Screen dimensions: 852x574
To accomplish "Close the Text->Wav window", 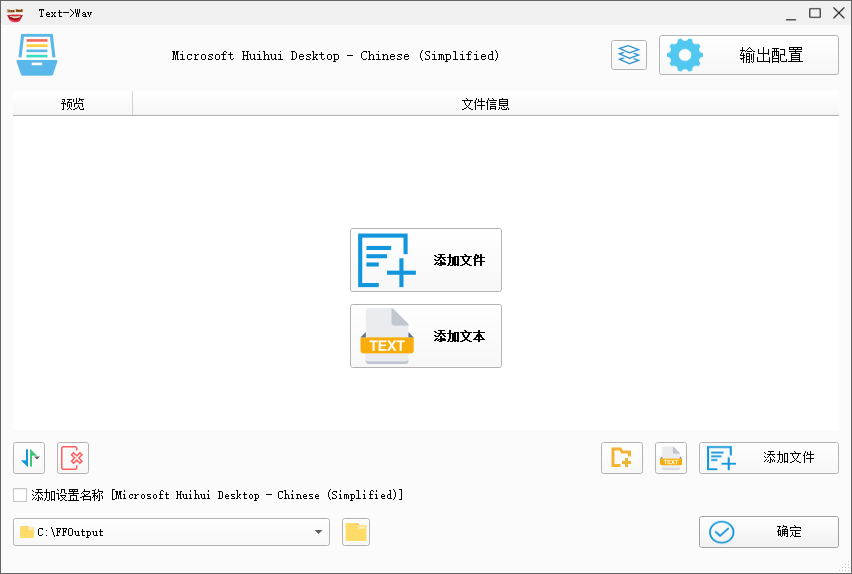I will pos(839,13).
